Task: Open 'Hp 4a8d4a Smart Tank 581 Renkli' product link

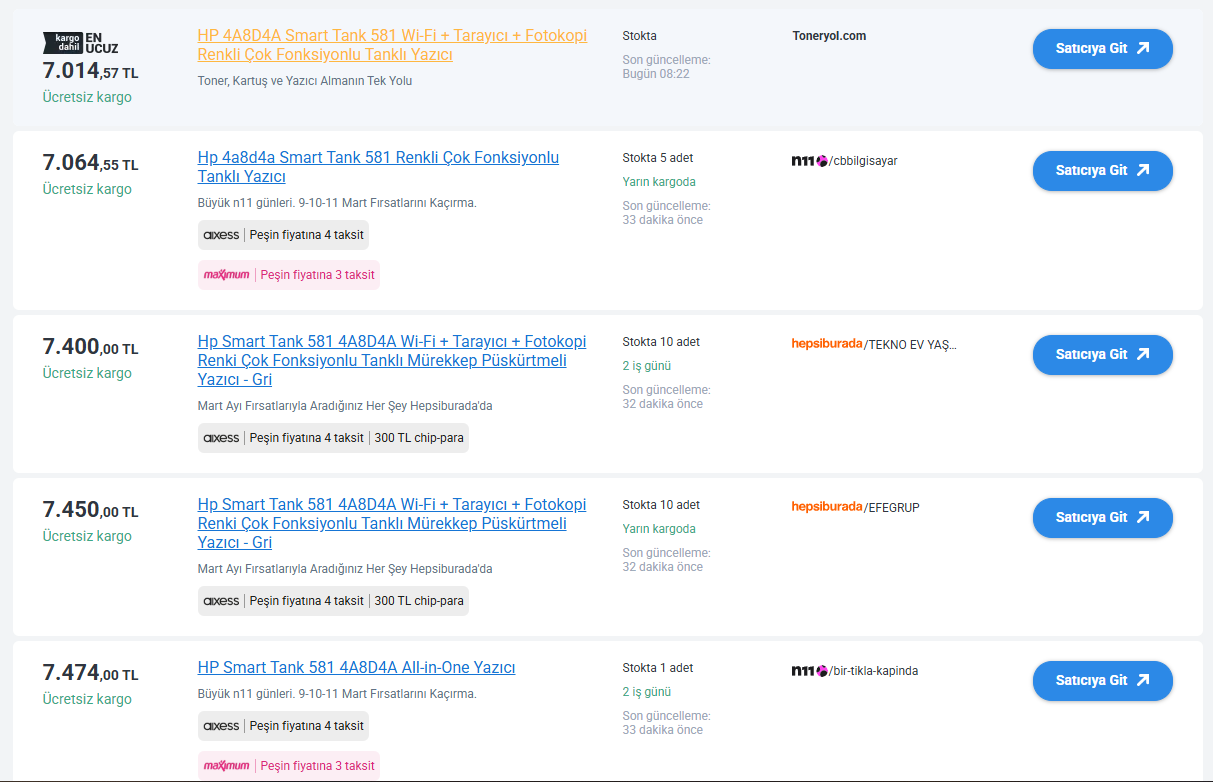Action: 378,167
